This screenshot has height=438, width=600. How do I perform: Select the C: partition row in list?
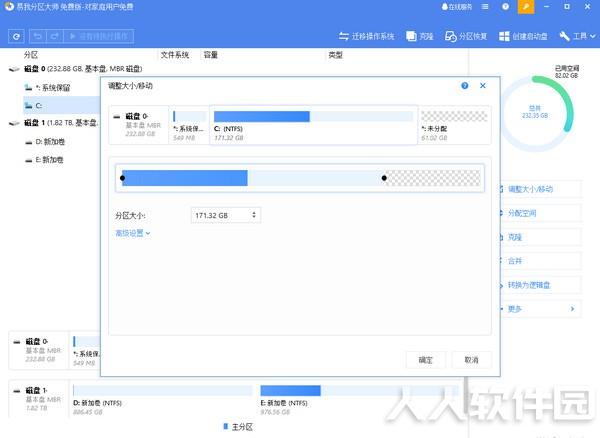(x=62, y=105)
